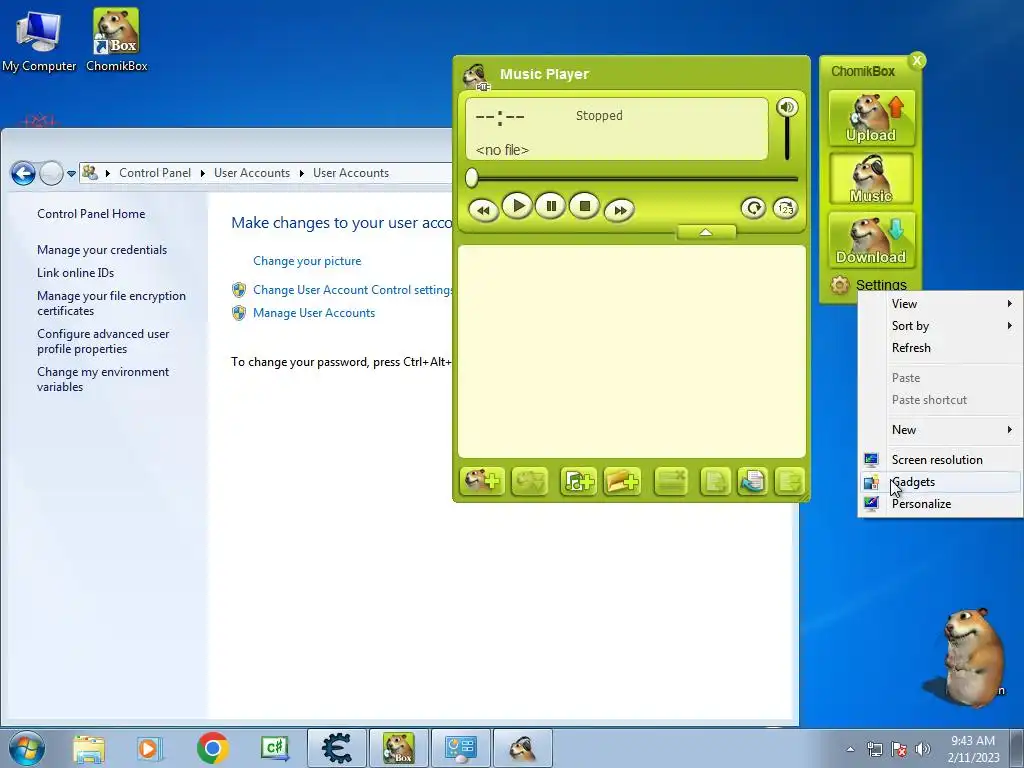
Task: Add music file to playlist
Action: click(x=578, y=481)
